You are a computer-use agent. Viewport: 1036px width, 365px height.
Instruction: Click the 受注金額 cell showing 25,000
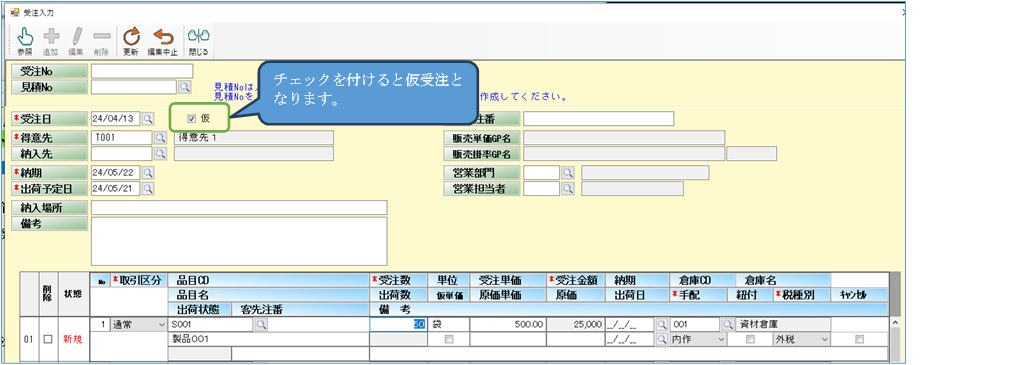coord(575,325)
